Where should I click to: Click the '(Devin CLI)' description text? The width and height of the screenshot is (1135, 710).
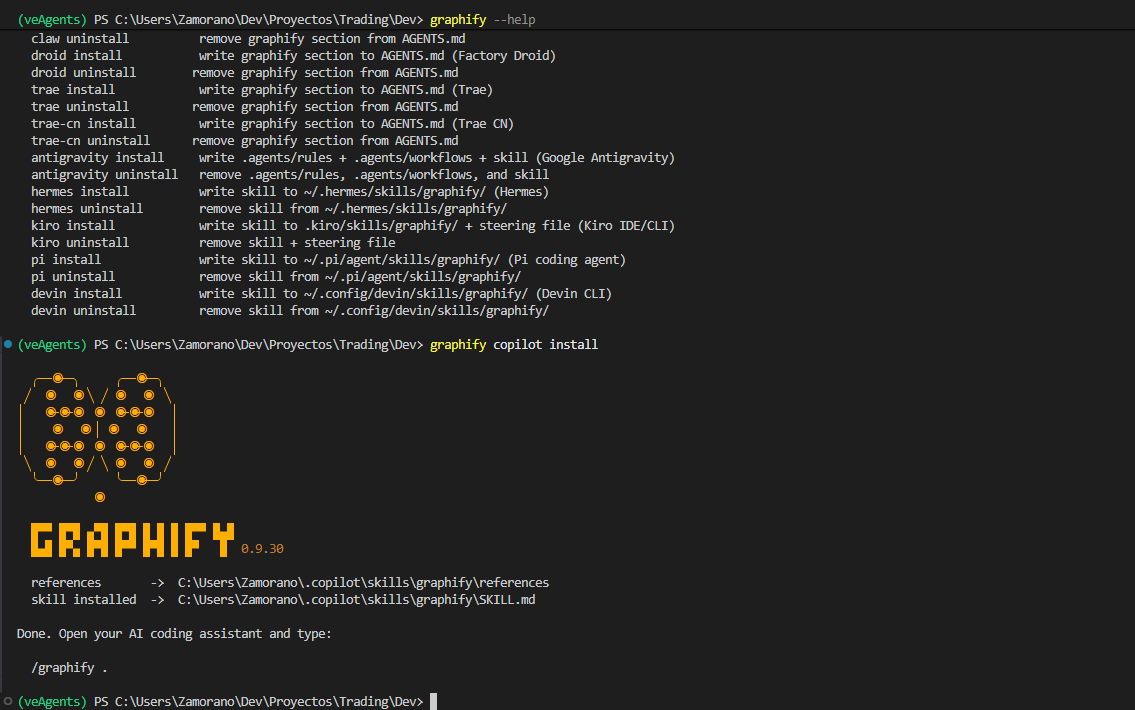(574, 294)
